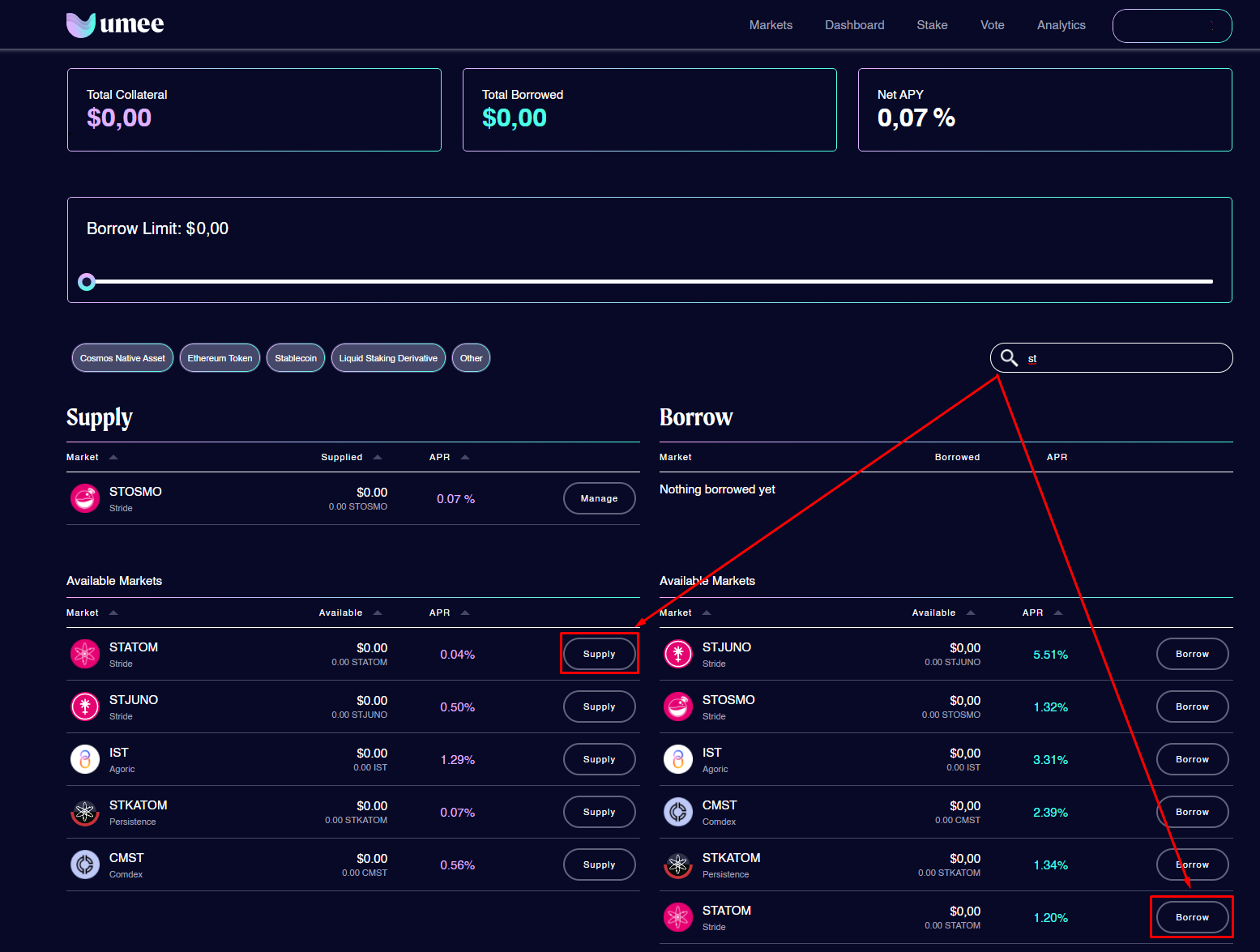
Task: Sort Supply table by Market arrow
Action: click(x=113, y=457)
